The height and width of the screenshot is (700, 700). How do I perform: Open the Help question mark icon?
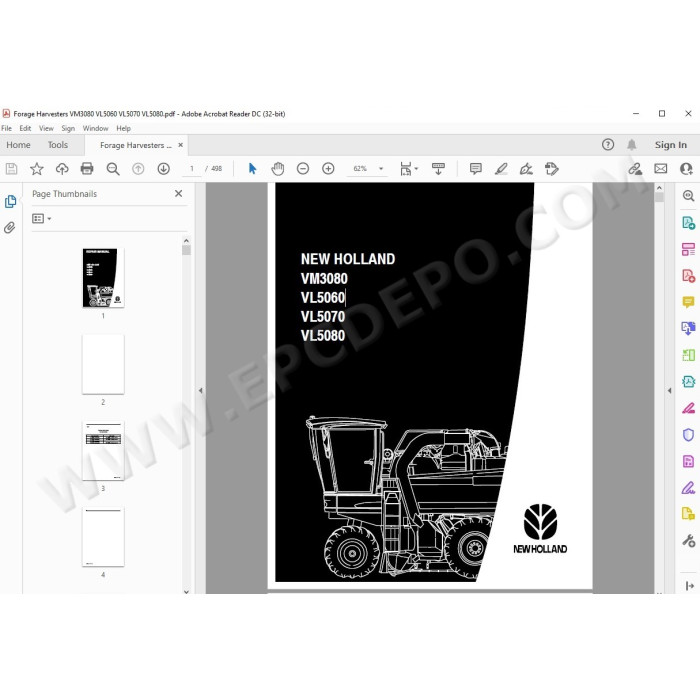[608, 145]
